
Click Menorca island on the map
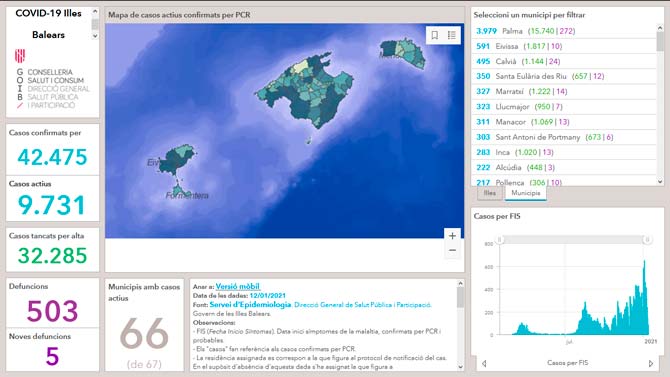coord(402,52)
